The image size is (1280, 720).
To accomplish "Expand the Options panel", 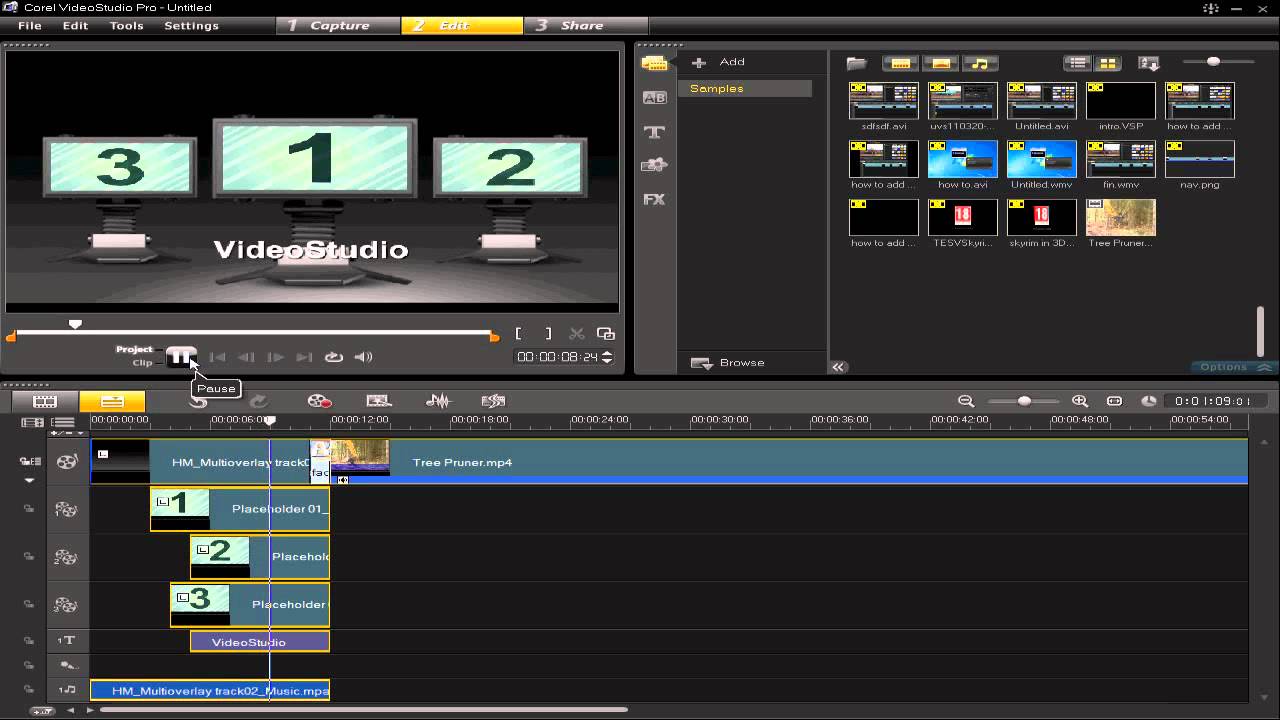I will click(1235, 367).
